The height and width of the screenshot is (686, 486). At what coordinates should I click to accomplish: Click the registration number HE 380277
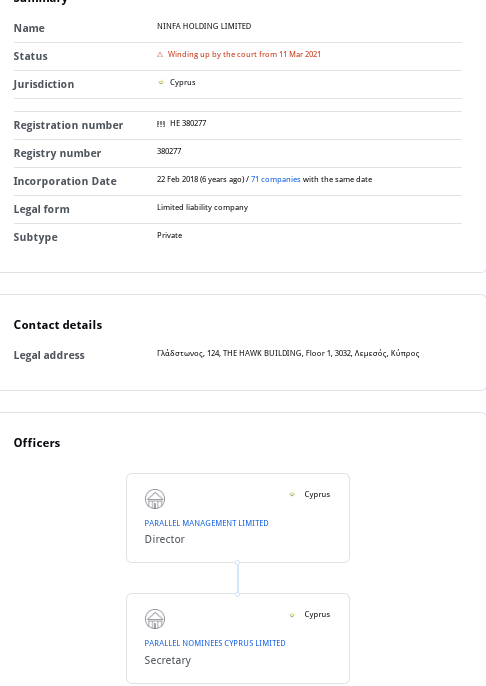tap(188, 123)
